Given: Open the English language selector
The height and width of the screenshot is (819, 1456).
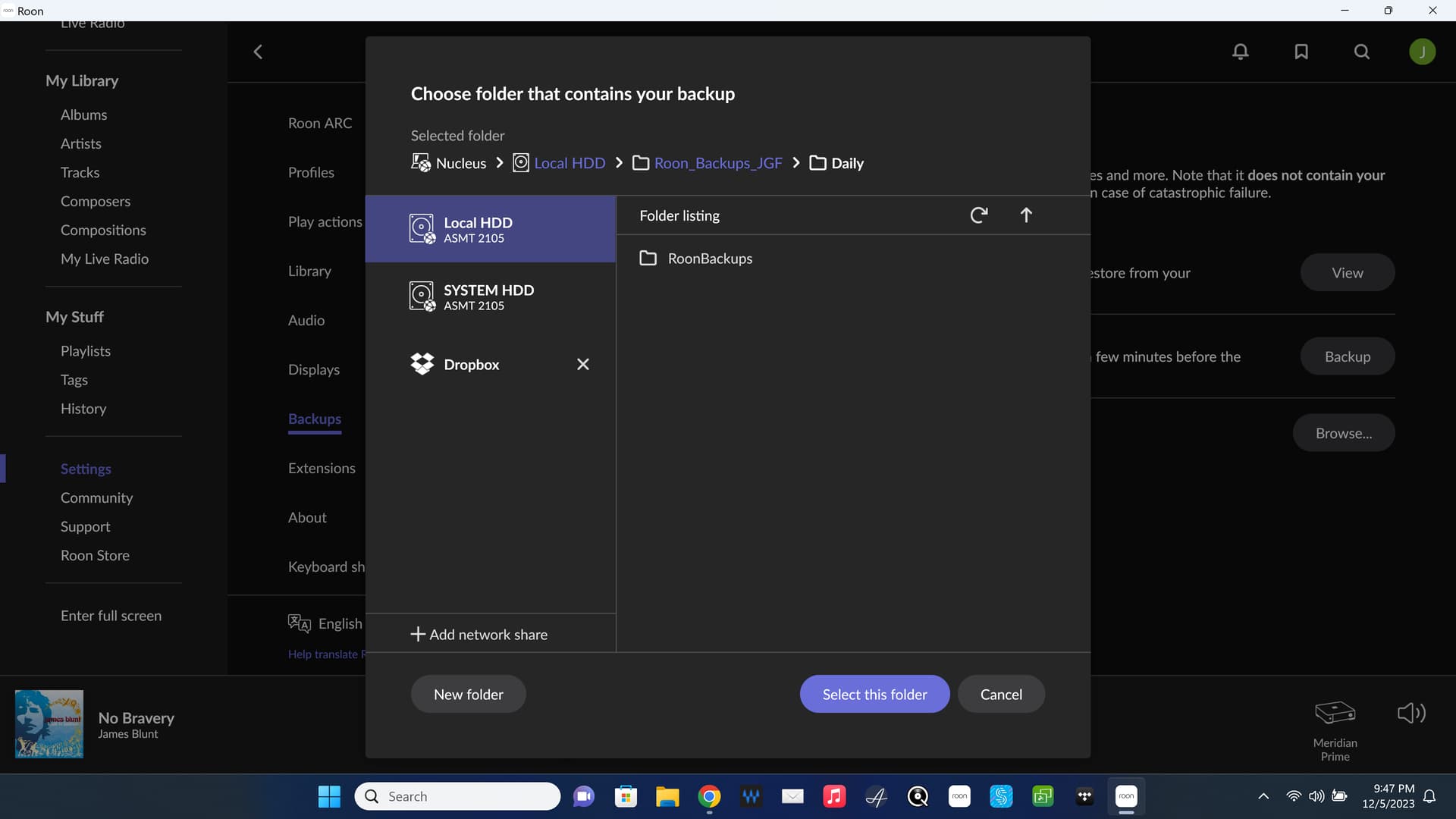Looking at the screenshot, I should click(x=326, y=623).
